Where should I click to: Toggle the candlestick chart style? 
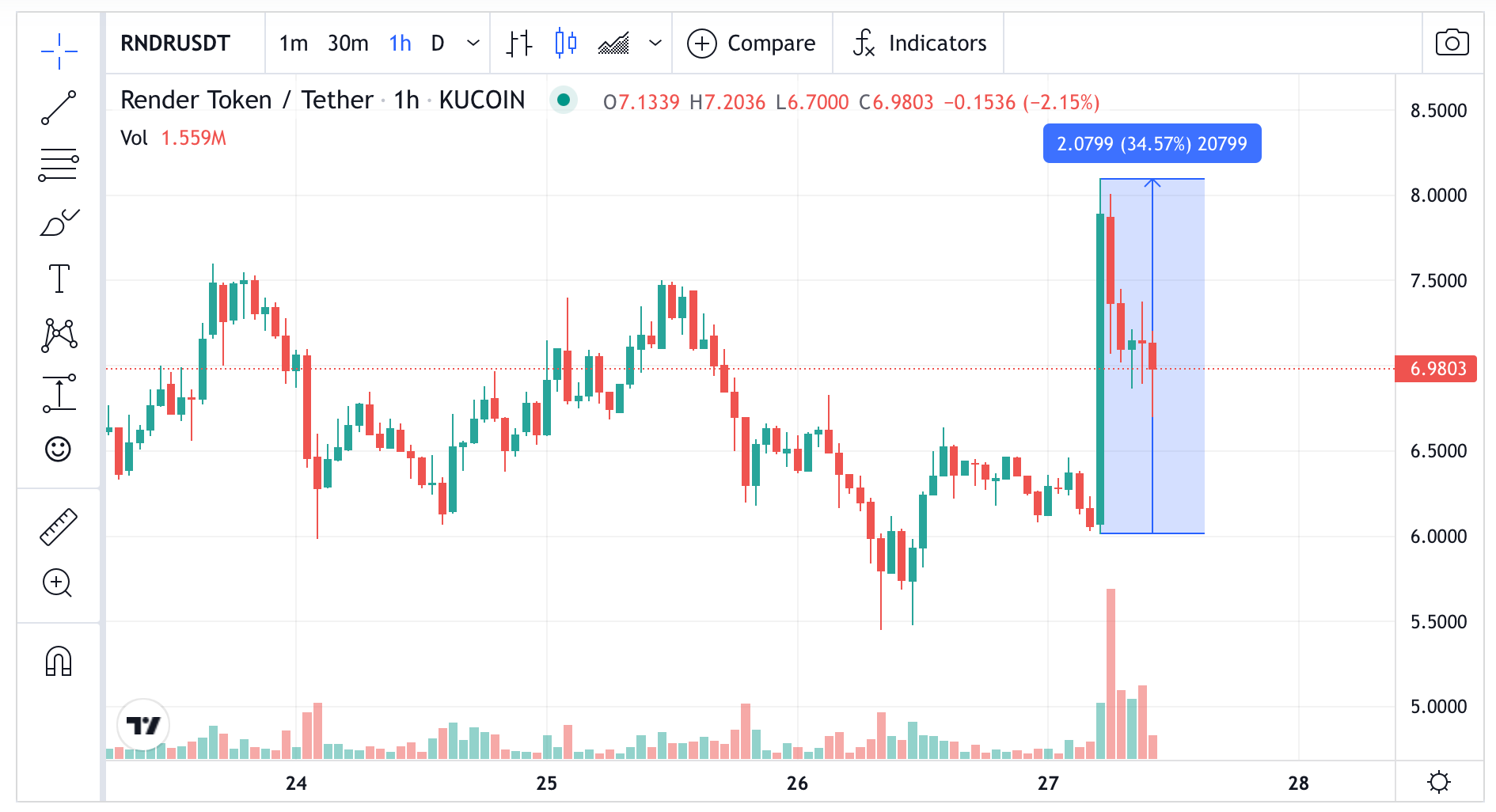click(x=565, y=43)
